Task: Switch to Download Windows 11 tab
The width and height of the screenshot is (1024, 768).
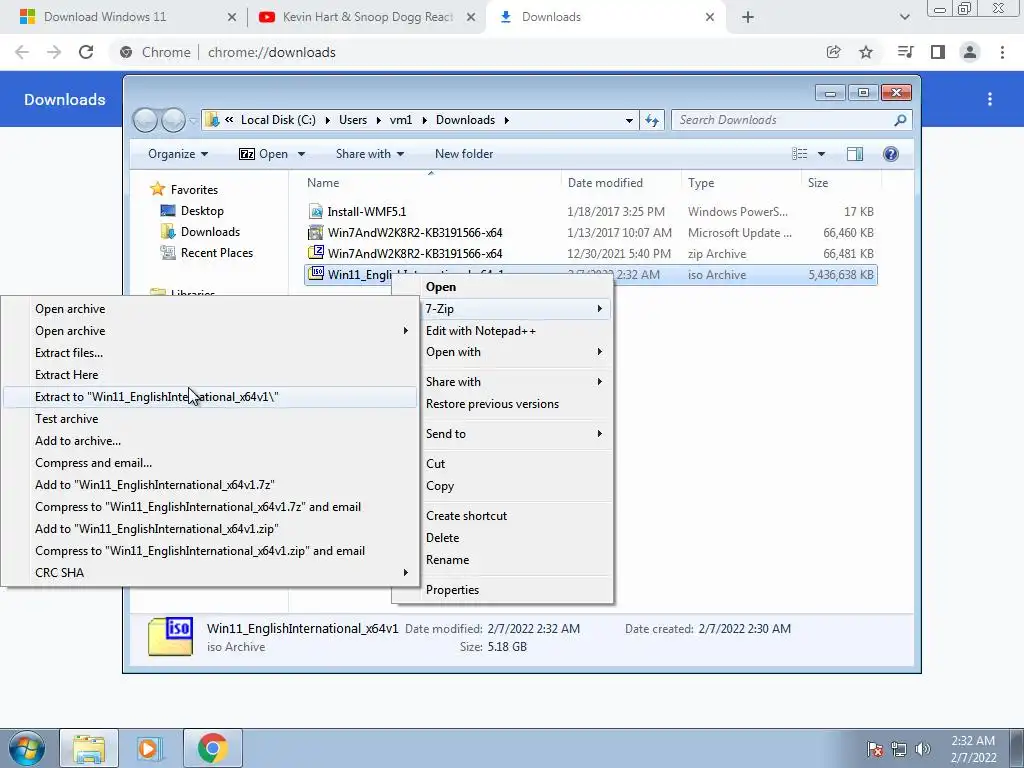Action: [104, 17]
